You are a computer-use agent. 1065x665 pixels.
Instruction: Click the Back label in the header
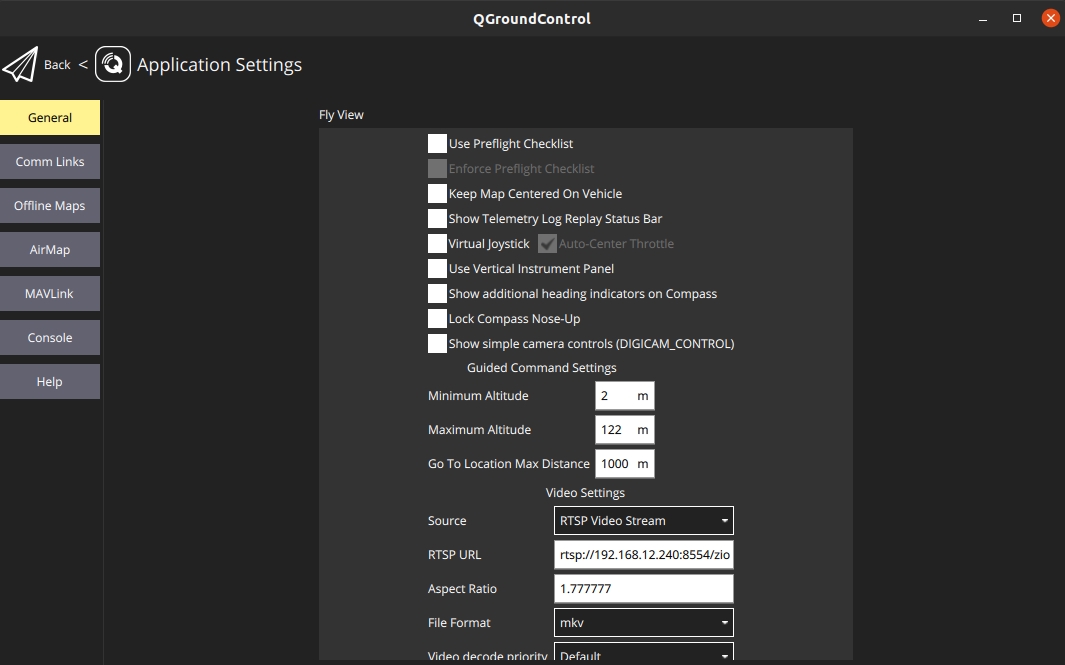point(57,65)
